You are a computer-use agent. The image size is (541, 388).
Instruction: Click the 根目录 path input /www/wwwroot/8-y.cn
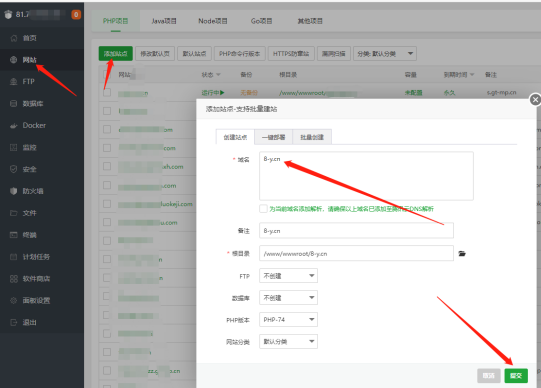(356, 253)
